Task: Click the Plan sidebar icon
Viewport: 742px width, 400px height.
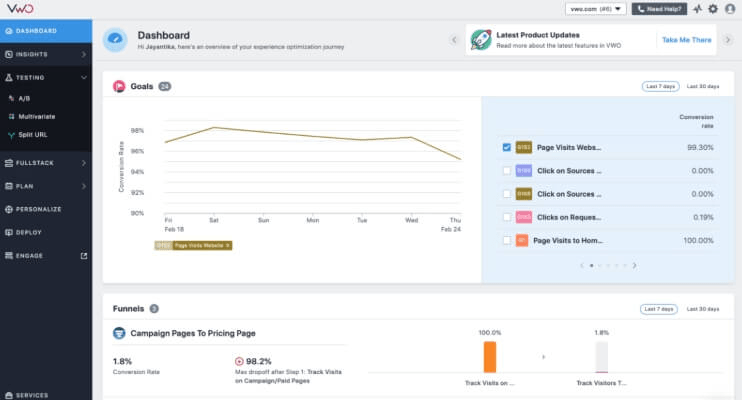Action: pyautogui.click(x=9, y=186)
